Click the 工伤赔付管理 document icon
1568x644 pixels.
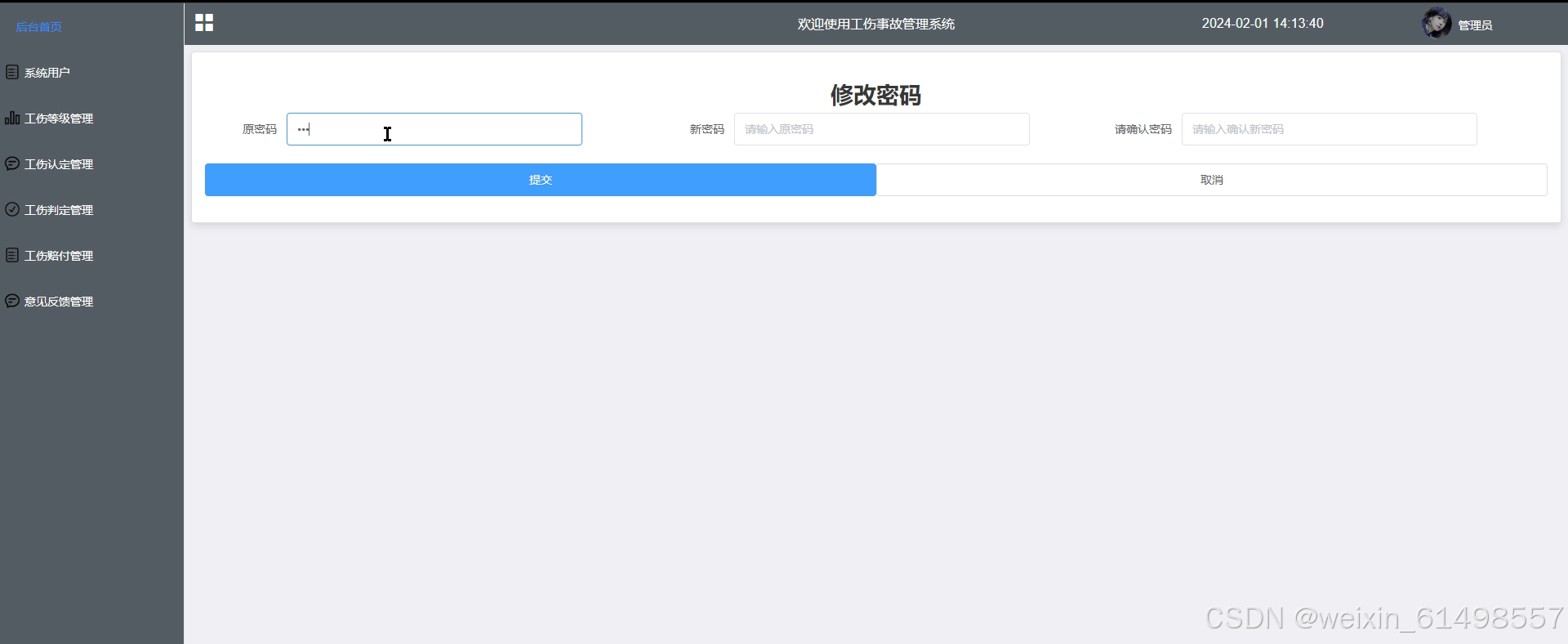tap(12, 255)
